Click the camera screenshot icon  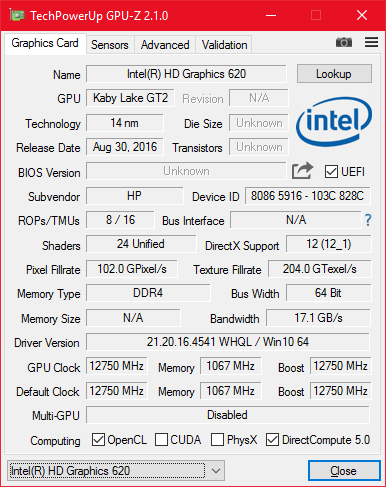pos(344,42)
